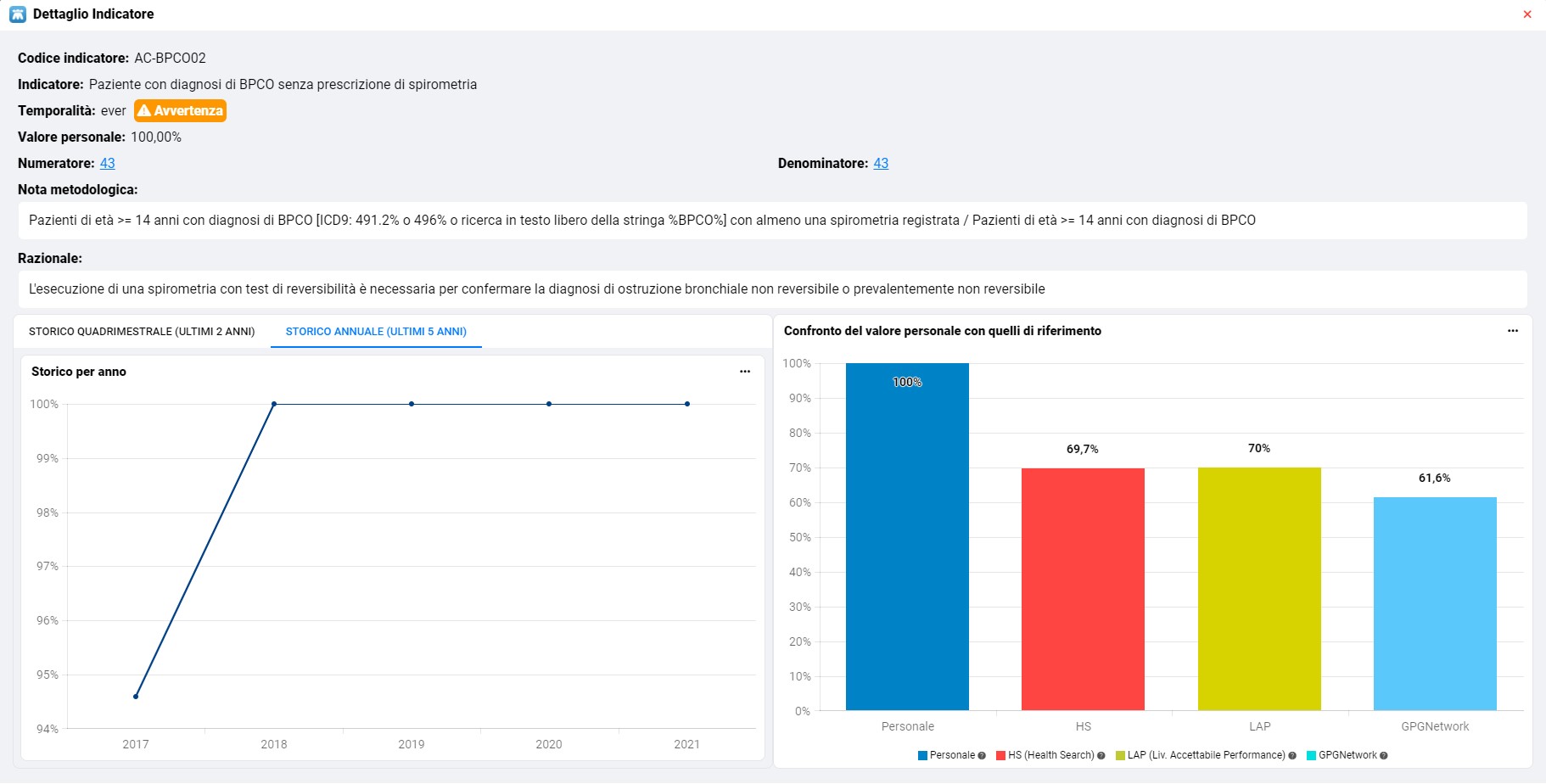Screen dimensions: 1546x784
Task: Close the Dettaglio Indicatore window
Action: [x=1526, y=14]
